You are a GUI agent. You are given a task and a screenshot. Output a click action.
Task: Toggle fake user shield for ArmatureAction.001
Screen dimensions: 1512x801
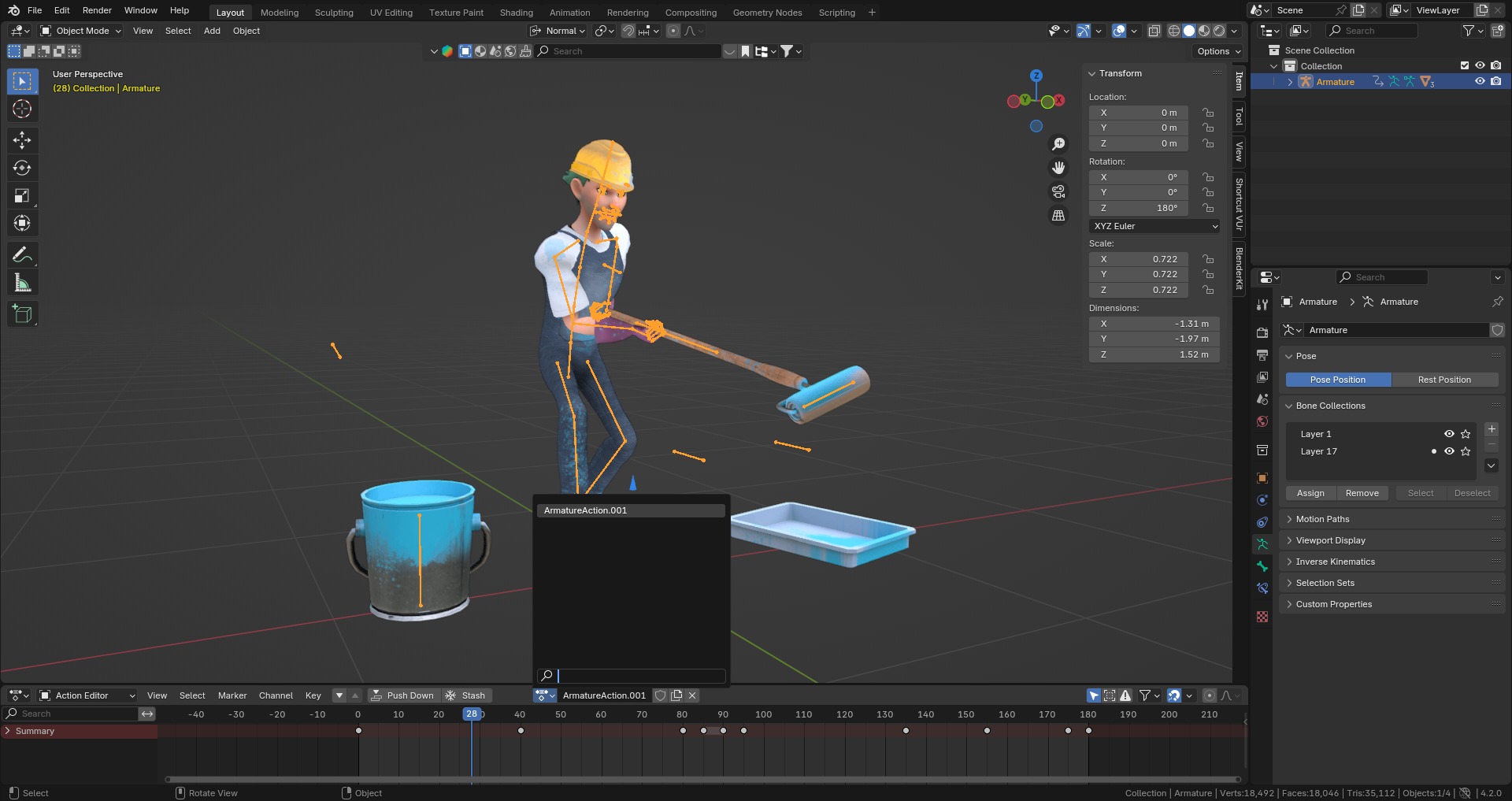(661, 695)
